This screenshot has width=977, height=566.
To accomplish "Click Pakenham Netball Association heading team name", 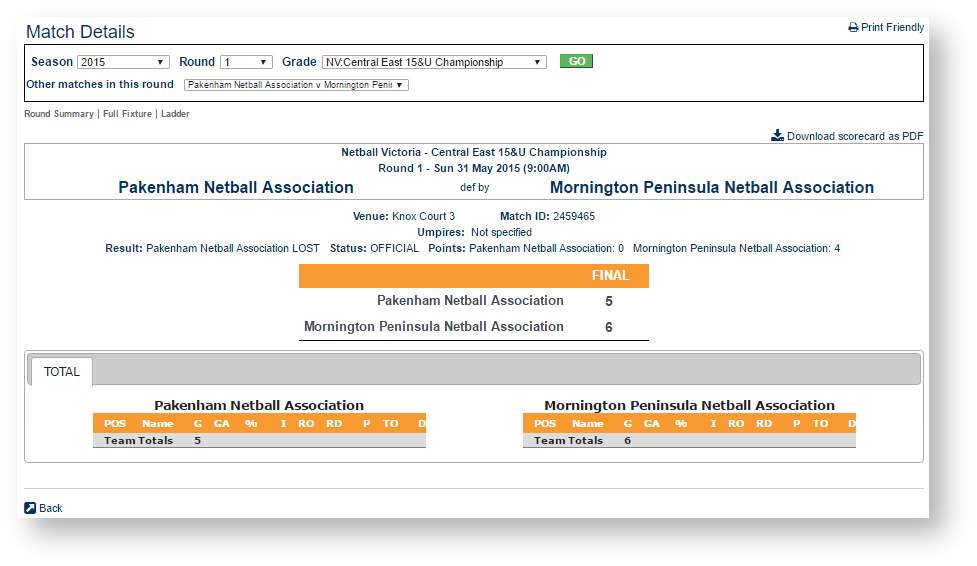I will coord(236,187).
